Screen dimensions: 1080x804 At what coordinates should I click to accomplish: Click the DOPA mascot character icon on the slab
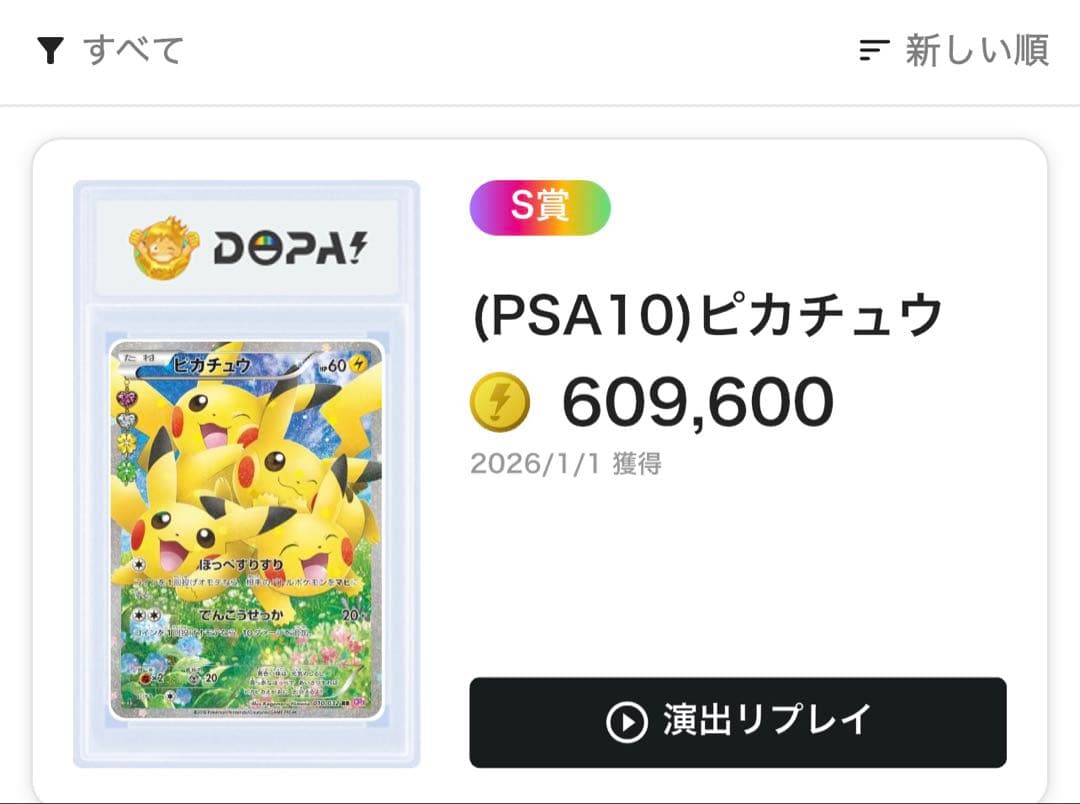163,245
